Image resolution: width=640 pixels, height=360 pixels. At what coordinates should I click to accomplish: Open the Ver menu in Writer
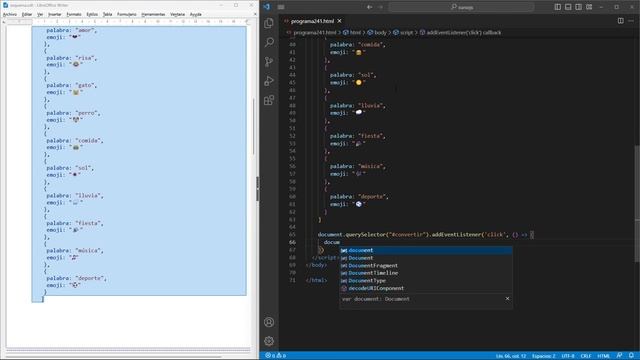(40, 14)
